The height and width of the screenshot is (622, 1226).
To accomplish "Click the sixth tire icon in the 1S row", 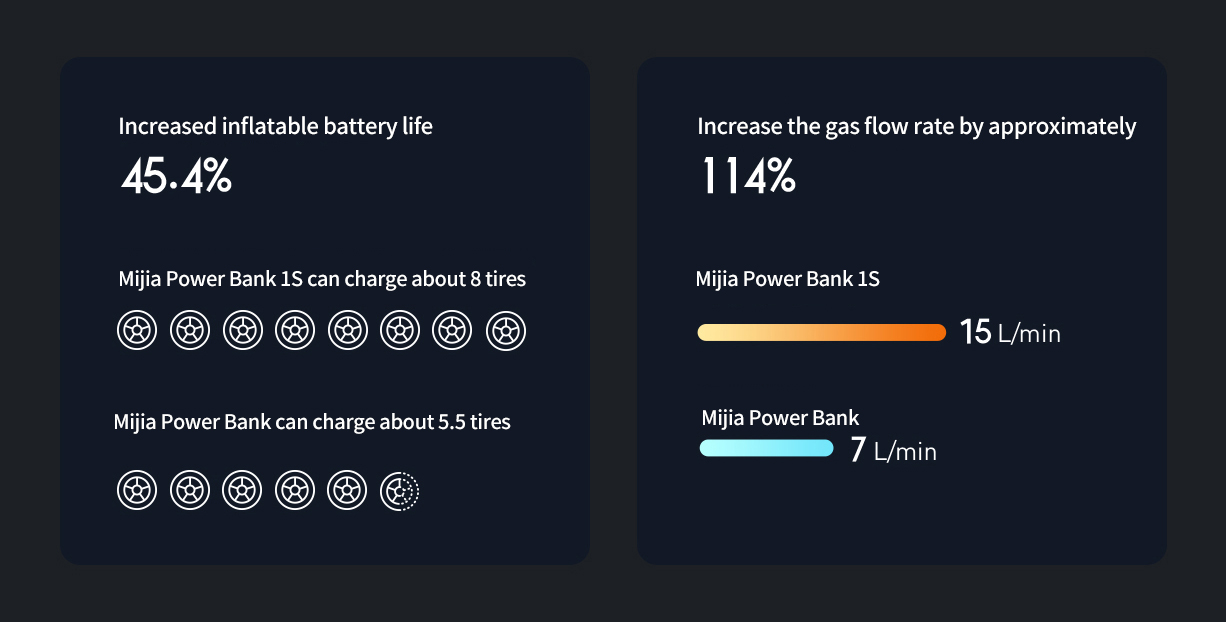I will pyautogui.click(x=400, y=331).
